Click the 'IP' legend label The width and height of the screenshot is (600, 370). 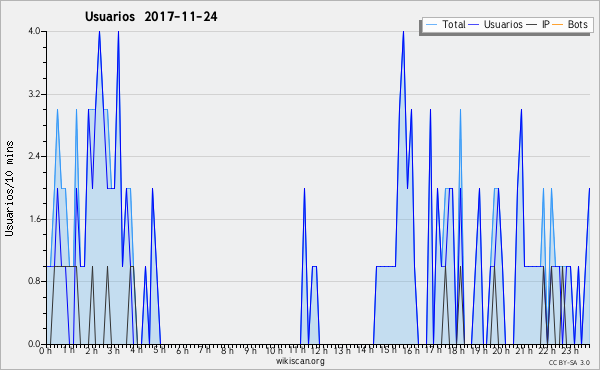[x=546, y=24]
